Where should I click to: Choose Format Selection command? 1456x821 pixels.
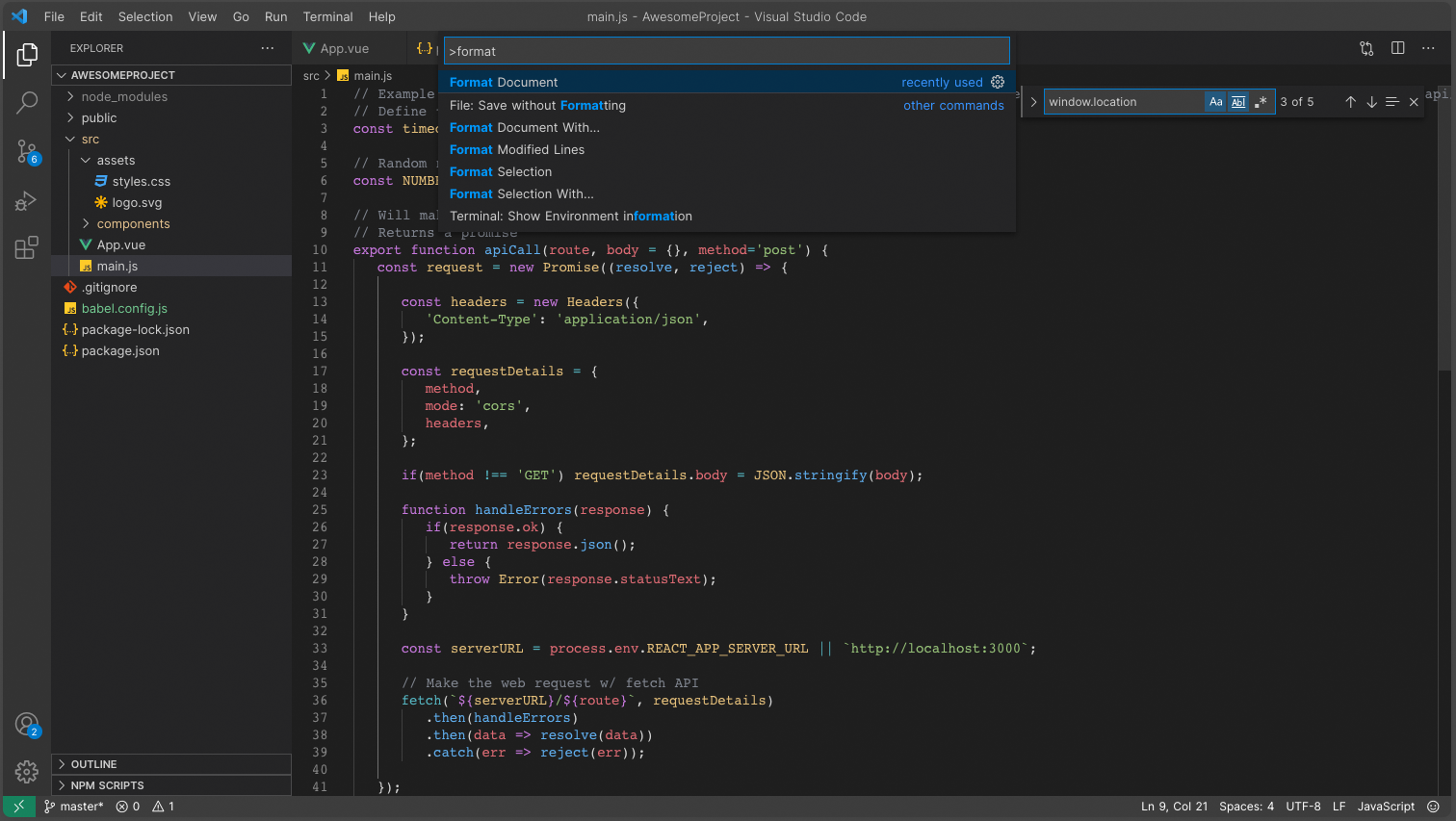(x=727, y=171)
